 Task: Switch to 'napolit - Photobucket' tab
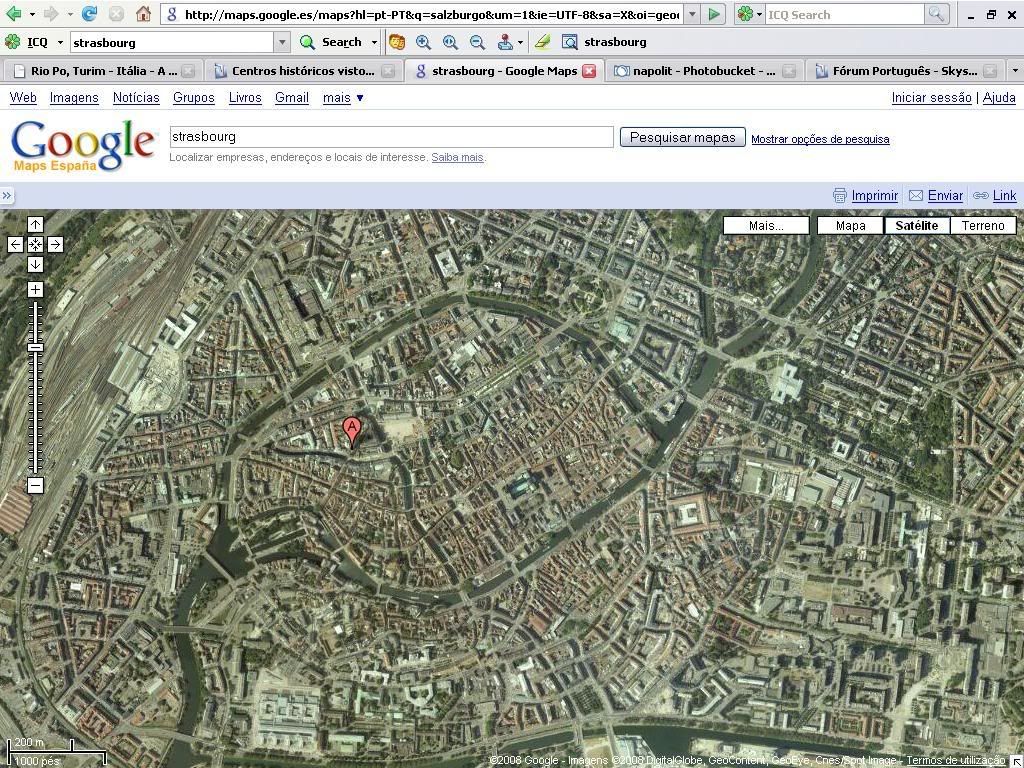point(694,71)
